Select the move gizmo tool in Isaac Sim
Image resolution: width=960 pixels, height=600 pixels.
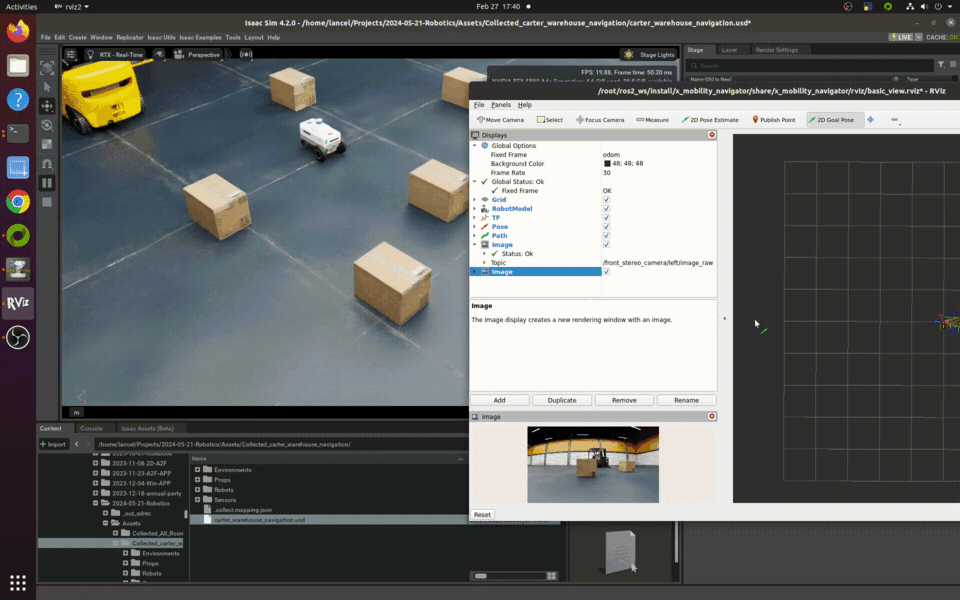[47, 105]
